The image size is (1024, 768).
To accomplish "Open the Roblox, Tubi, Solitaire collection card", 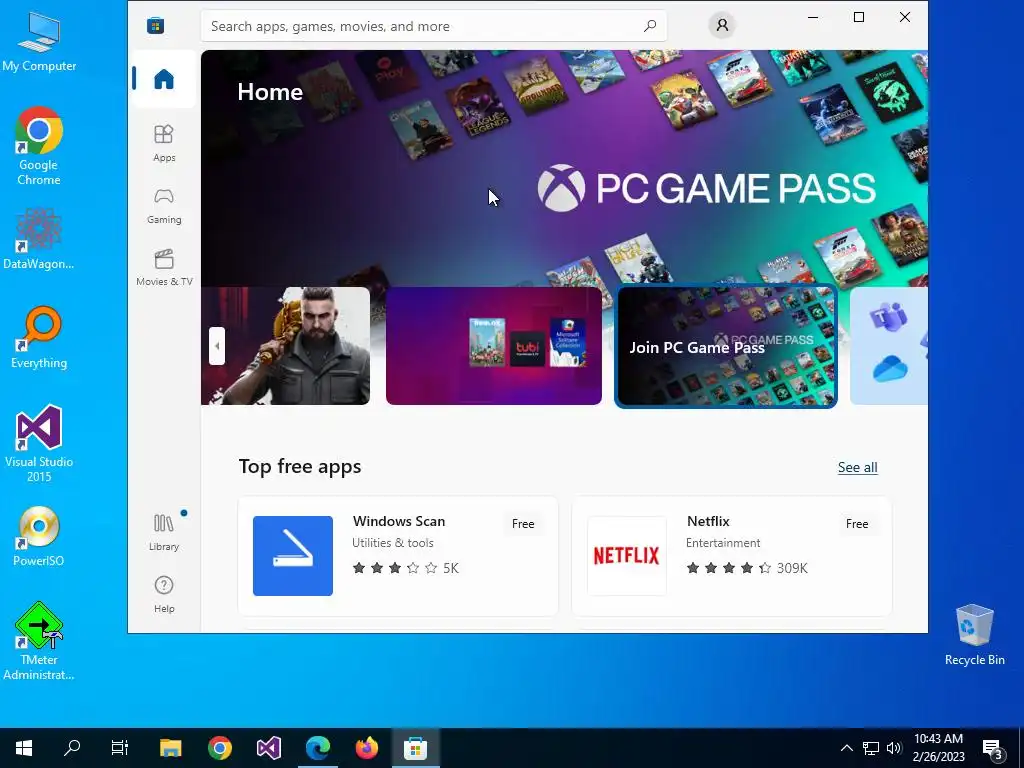I will click(494, 346).
